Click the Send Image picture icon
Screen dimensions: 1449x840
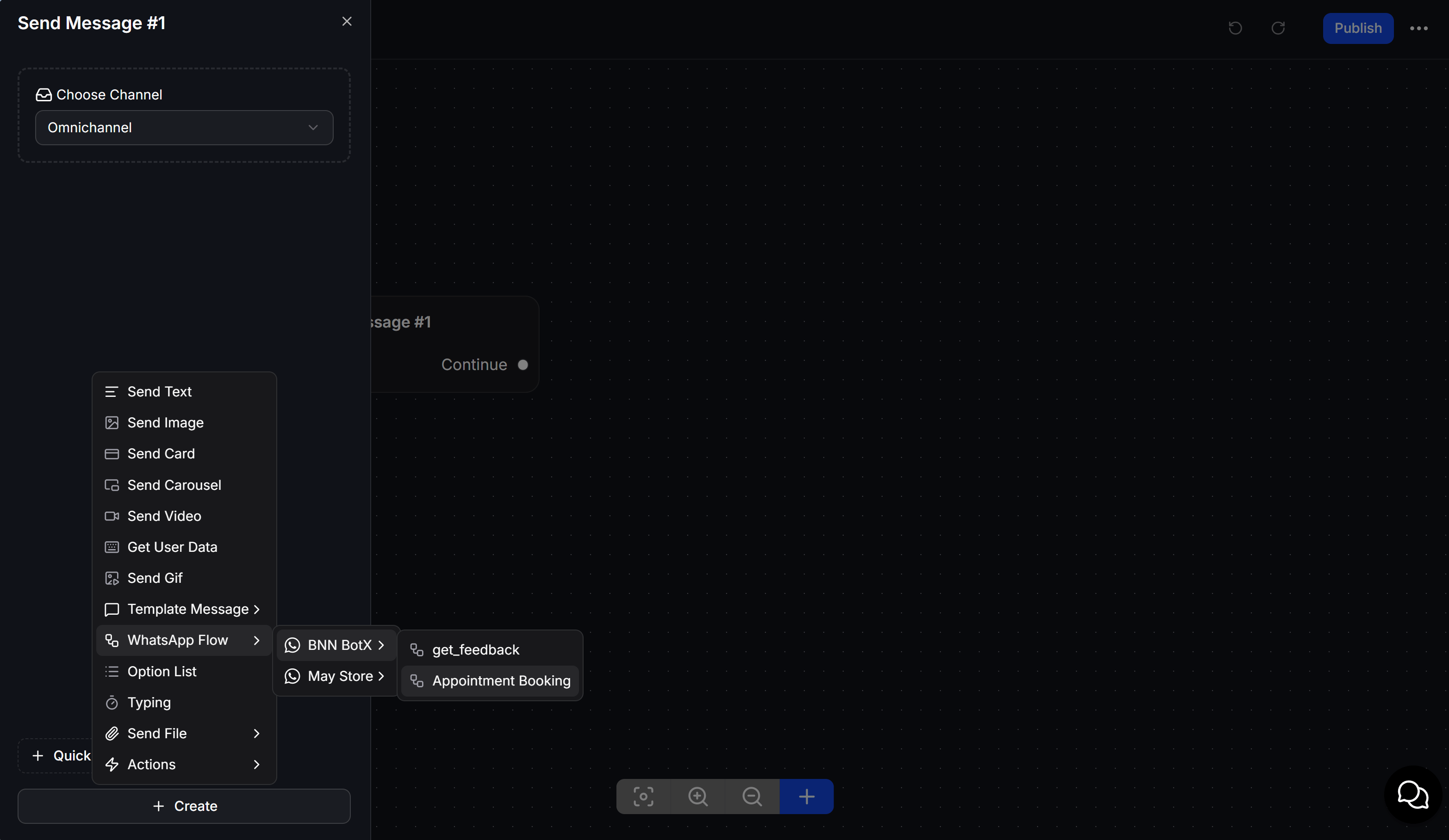click(112, 422)
